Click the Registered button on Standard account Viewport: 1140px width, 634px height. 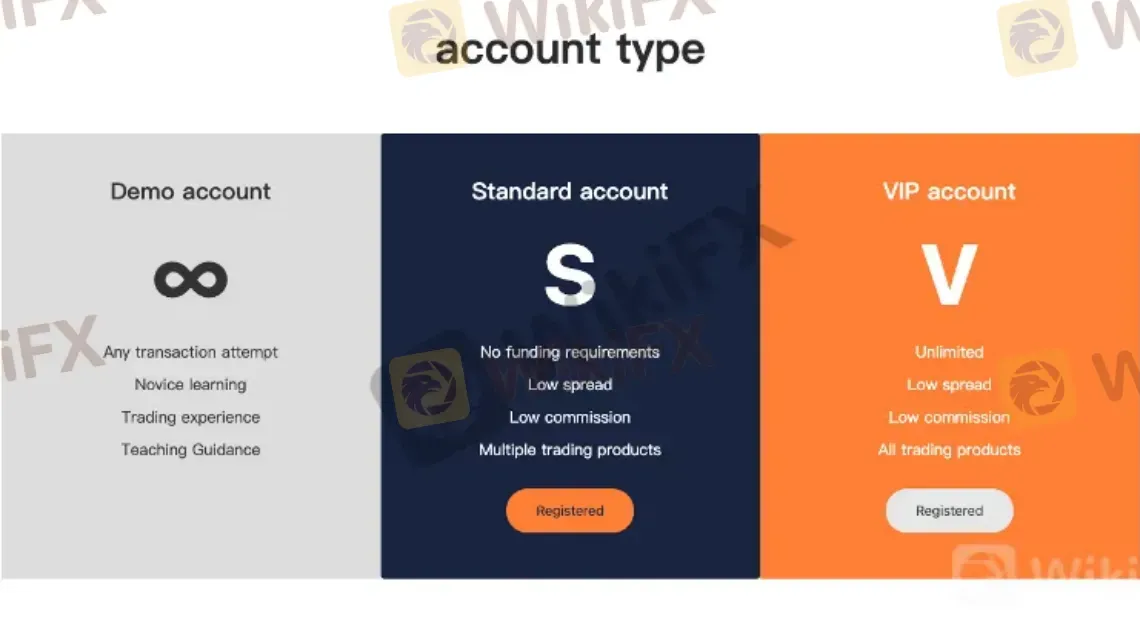(x=569, y=510)
